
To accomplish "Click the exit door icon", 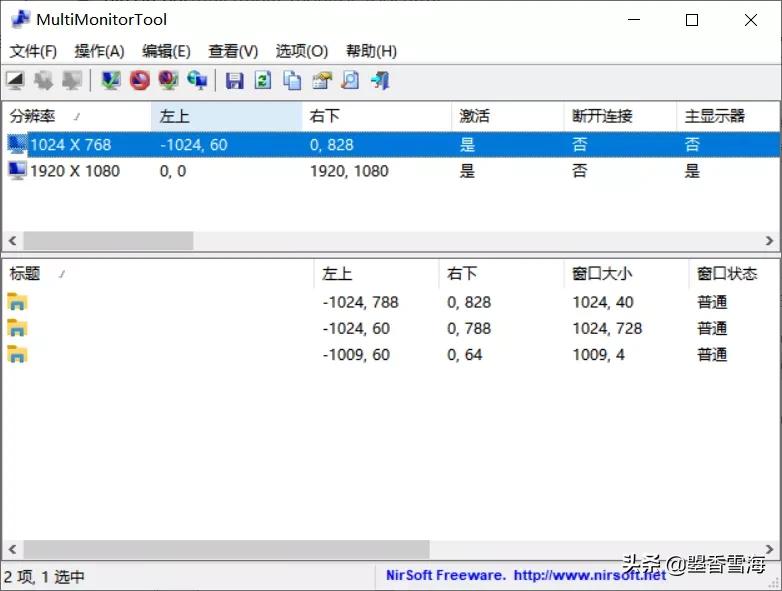I will pyautogui.click(x=380, y=80).
